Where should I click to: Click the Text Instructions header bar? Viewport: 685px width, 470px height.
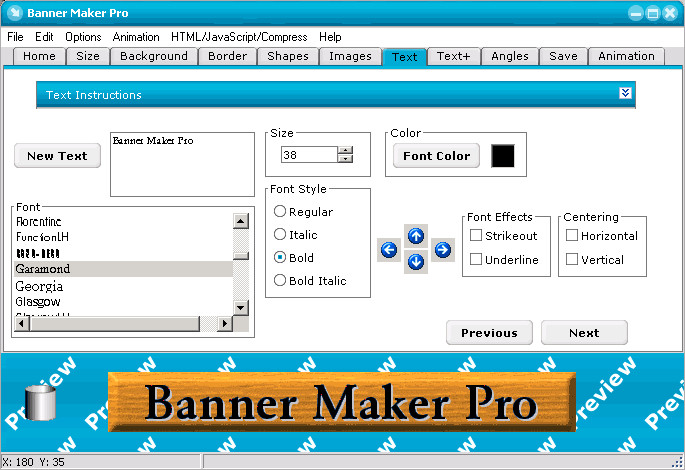click(336, 94)
